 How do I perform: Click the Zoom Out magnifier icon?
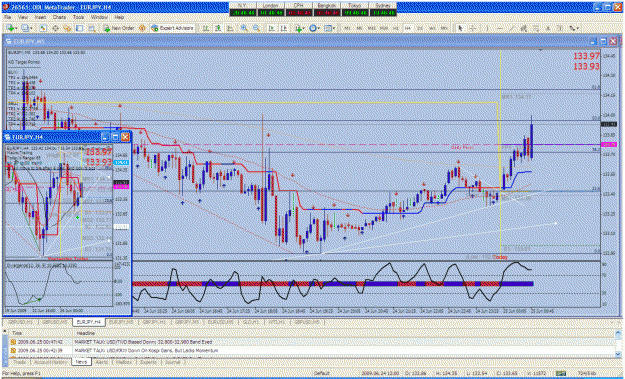pos(256,28)
